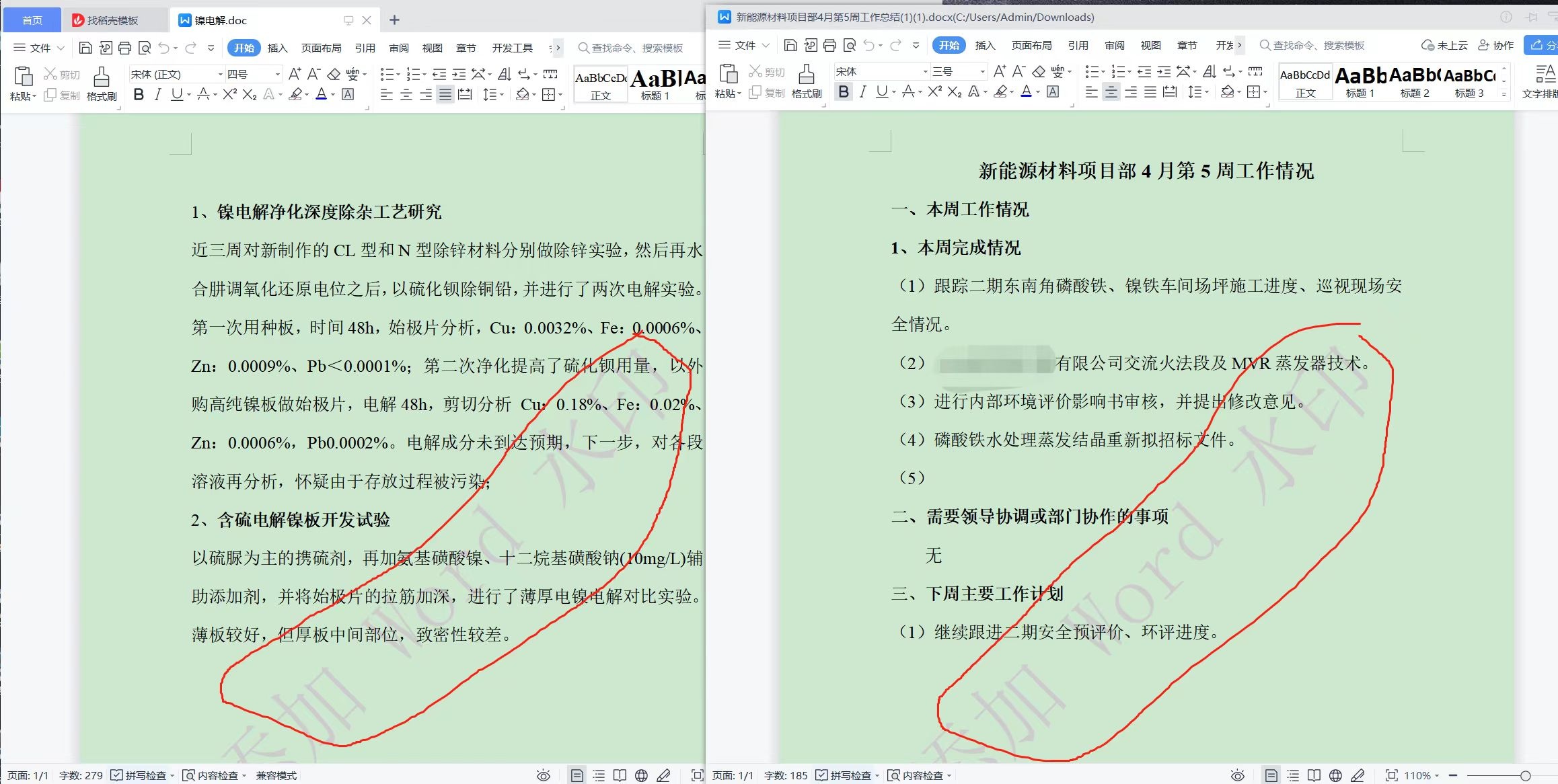Open the Highlight color tool icon
Viewport: 1558px width, 784px height.
pos(1001,92)
